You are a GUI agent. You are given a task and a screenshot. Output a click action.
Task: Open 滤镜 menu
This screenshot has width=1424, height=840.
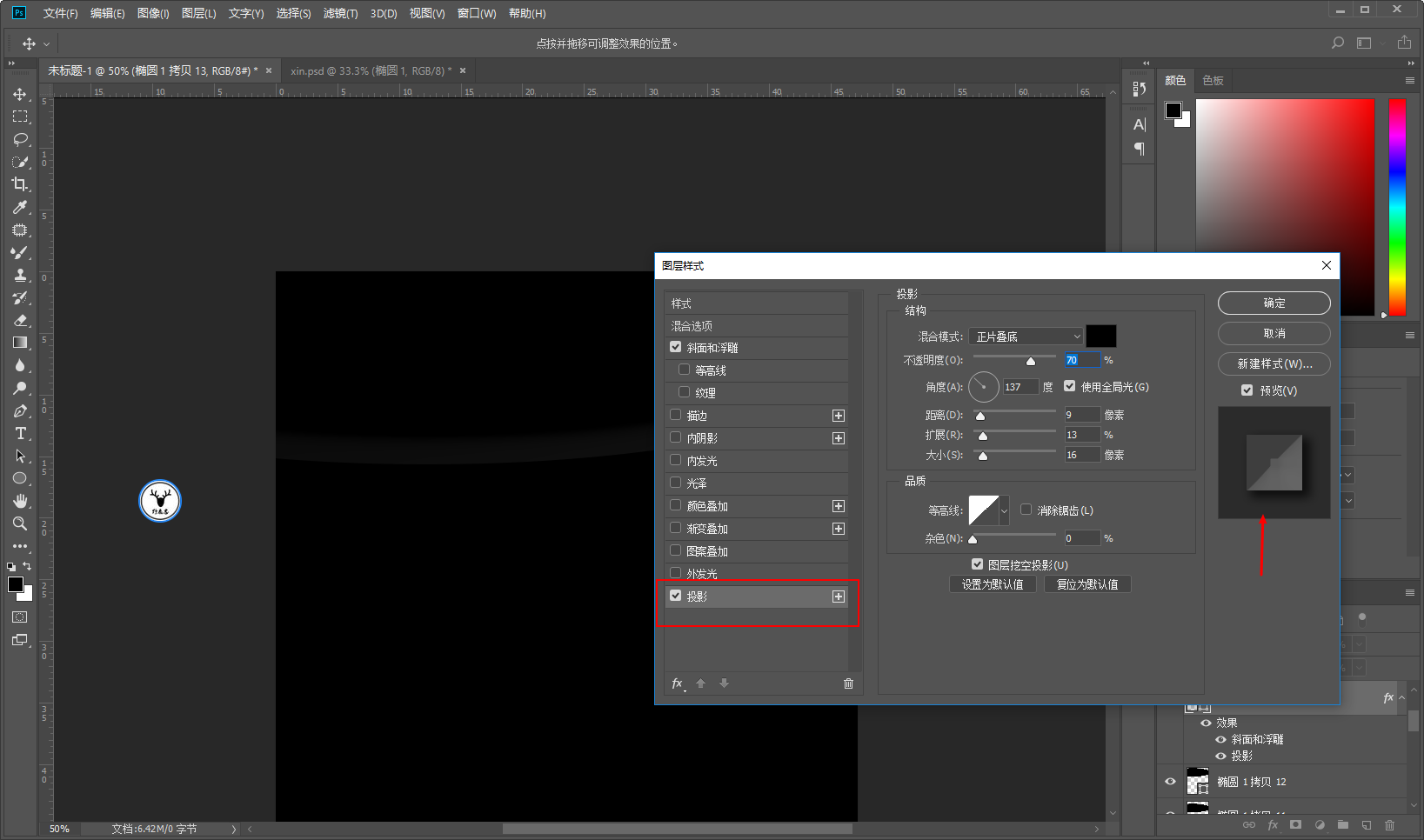(x=340, y=14)
